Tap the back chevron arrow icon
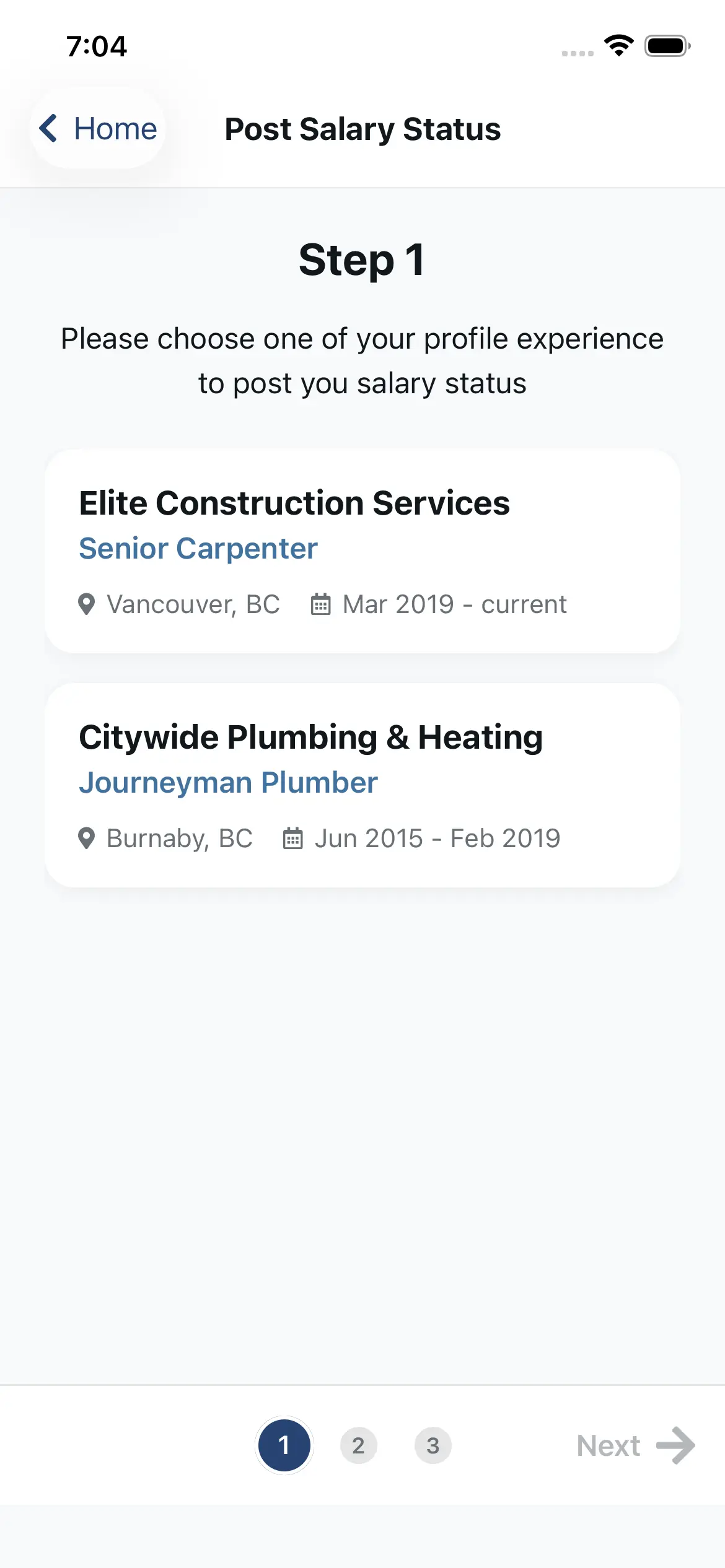Screen dimensions: 725x1568 48,128
